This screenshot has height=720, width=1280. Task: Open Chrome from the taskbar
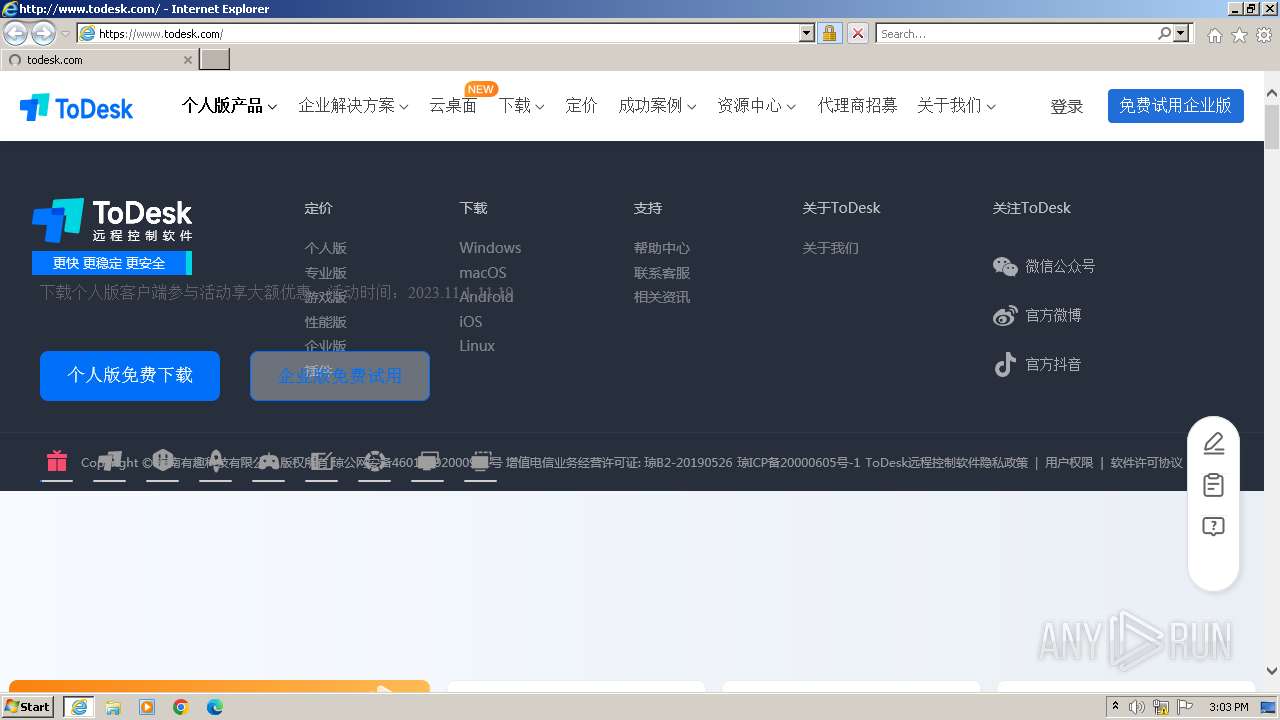coord(181,707)
